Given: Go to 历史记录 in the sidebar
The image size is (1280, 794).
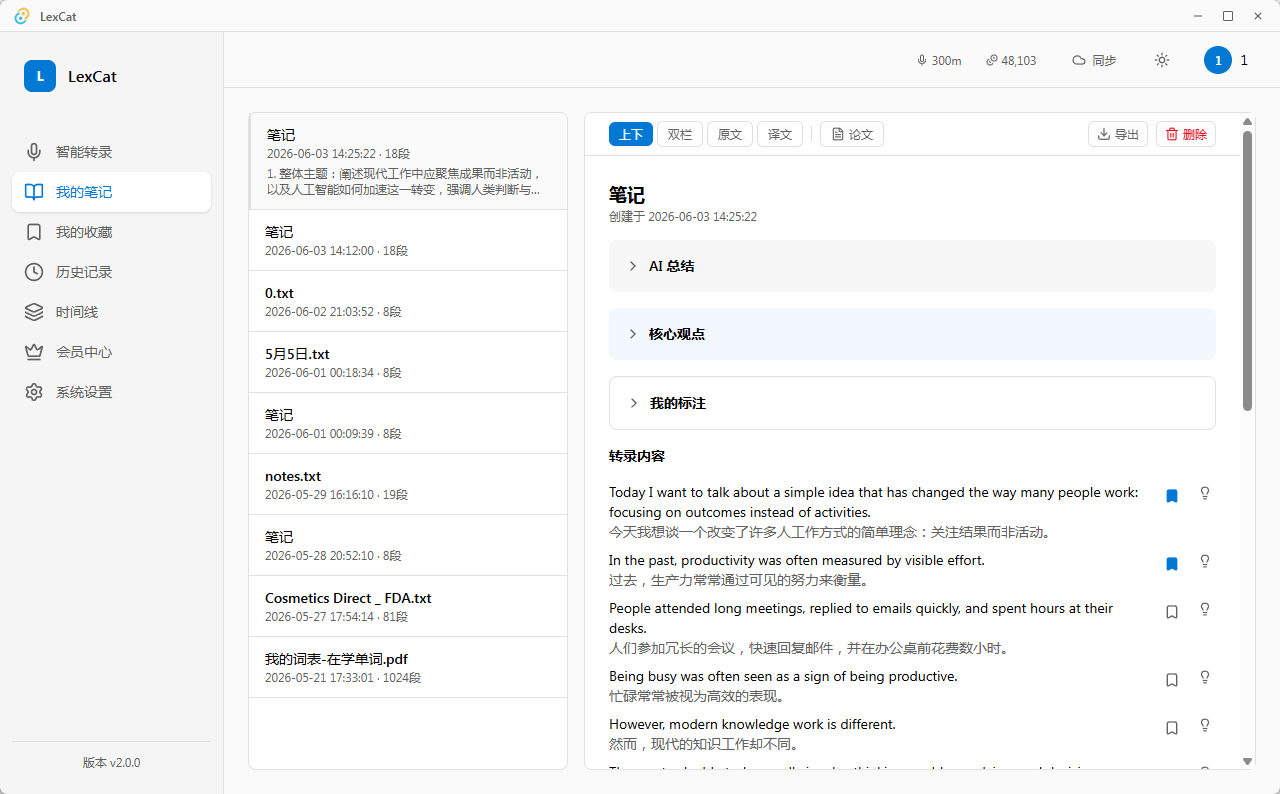Looking at the screenshot, I should click(111, 272).
